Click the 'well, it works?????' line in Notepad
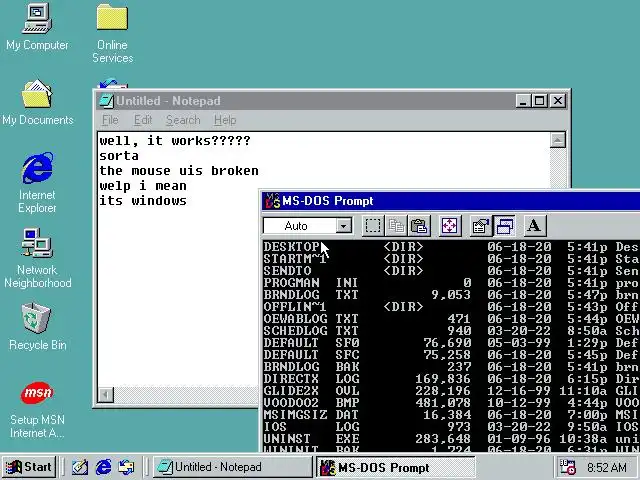Screen dimensions: 640x480 (x=175, y=141)
